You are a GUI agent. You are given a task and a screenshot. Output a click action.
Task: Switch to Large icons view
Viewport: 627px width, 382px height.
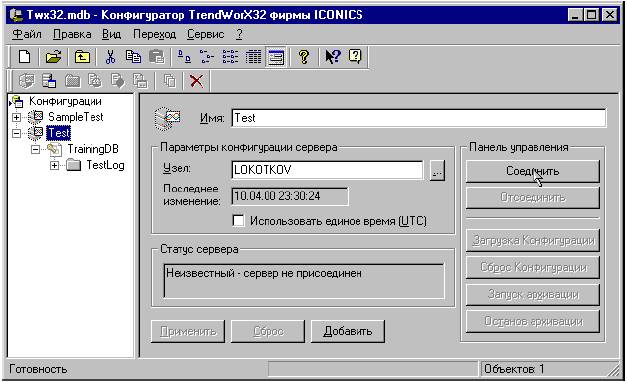184,56
